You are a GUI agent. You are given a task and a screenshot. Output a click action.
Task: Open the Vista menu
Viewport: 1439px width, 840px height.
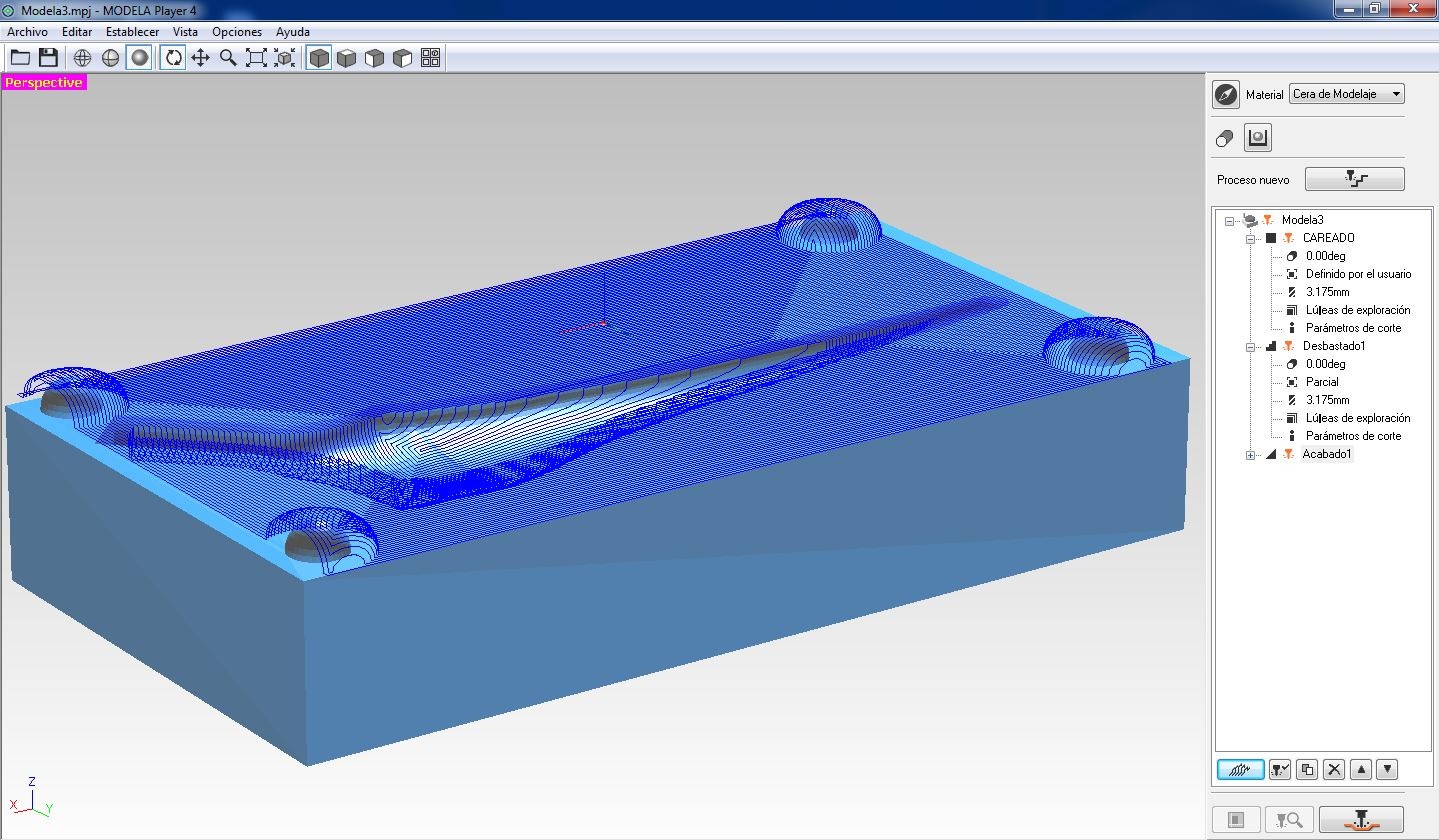pos(185,32)
